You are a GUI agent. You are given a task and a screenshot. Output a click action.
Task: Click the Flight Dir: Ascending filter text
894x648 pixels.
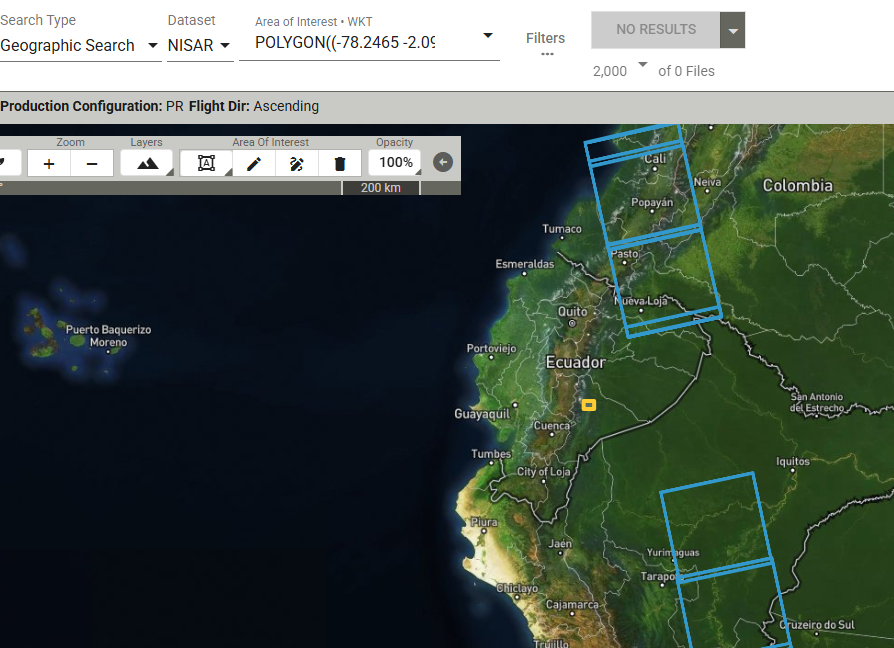254,106
